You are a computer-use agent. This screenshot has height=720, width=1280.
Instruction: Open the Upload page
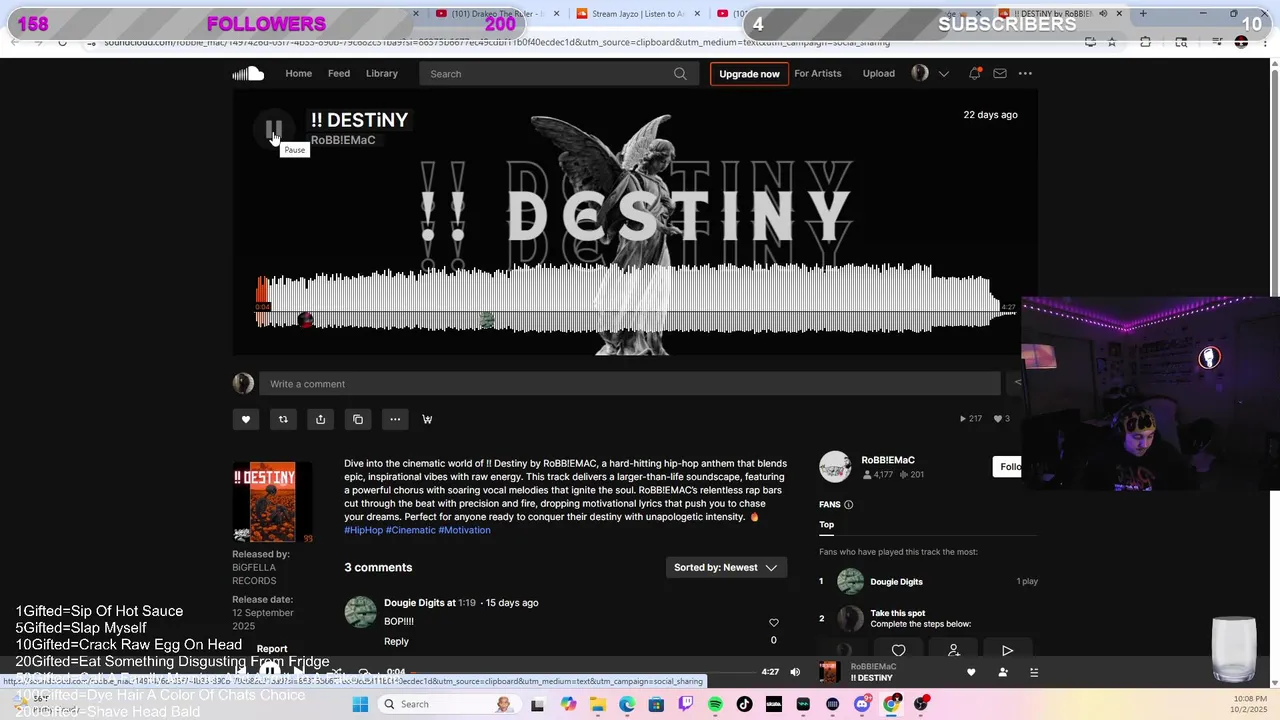878,73
